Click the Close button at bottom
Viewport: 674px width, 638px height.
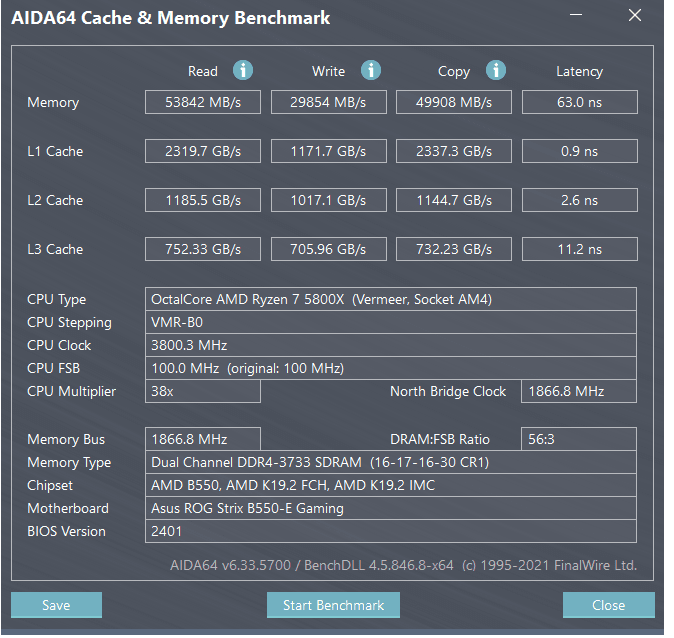[x=609, y=605]
